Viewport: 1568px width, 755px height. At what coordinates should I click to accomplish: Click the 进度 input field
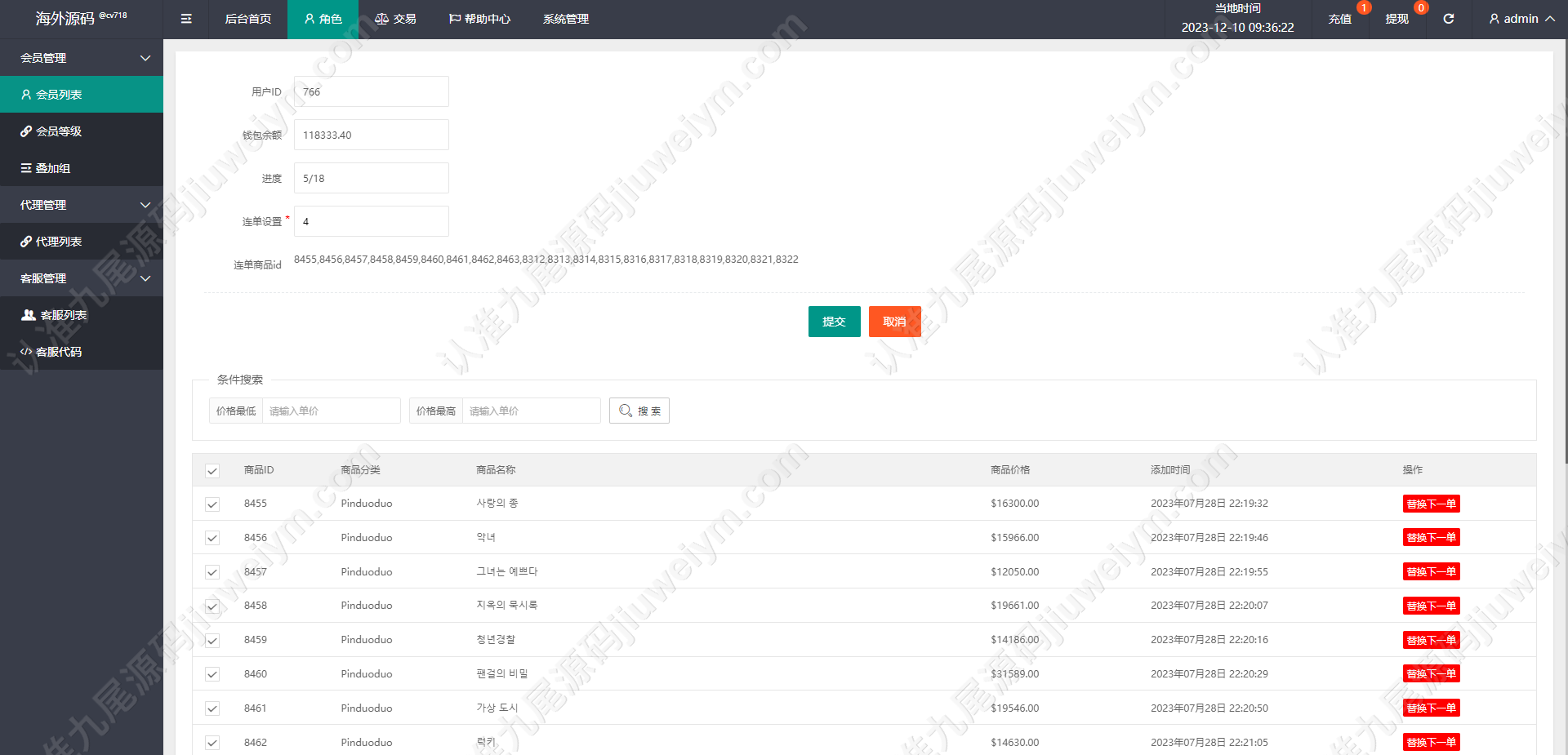point(372,178)
